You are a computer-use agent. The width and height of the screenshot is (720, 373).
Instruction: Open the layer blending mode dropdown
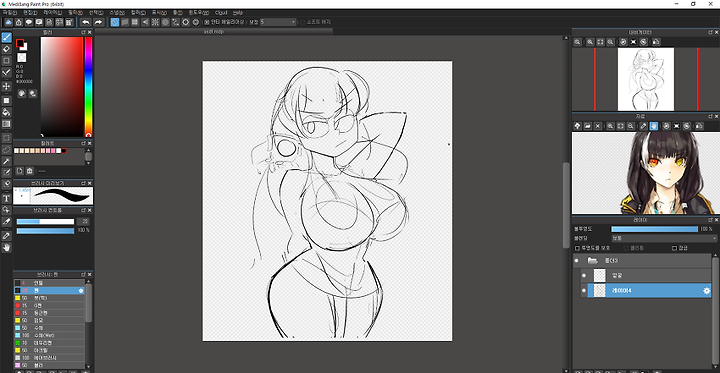point(664,238)
